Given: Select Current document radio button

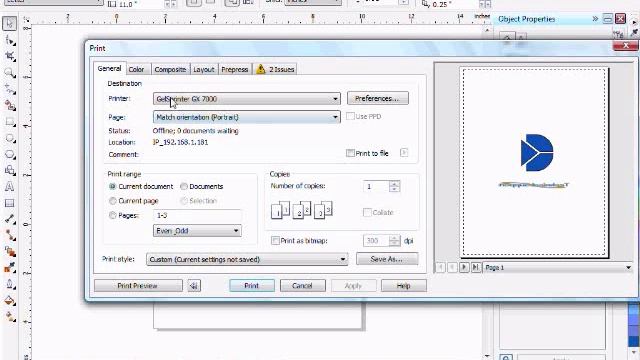Looking at the screenshot, I should pyautogui.click(x=113, y=186).
